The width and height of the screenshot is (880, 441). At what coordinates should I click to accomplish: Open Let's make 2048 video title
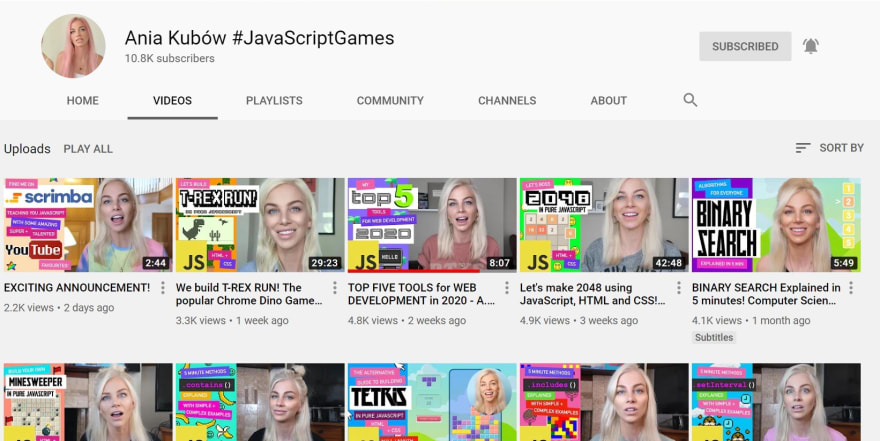[x=593, y=294]
